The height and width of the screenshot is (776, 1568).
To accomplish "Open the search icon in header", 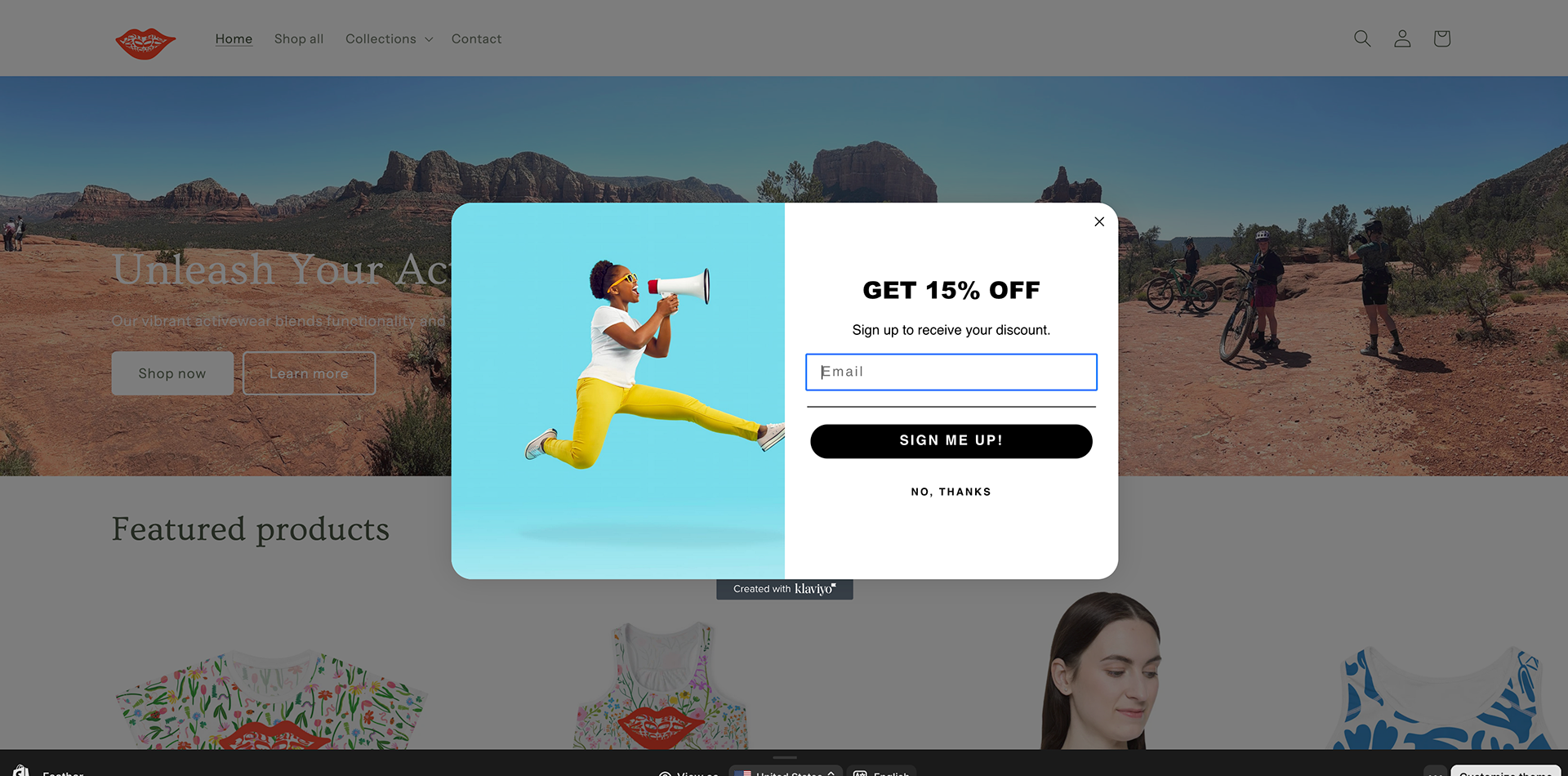I will coord(1362,38).
